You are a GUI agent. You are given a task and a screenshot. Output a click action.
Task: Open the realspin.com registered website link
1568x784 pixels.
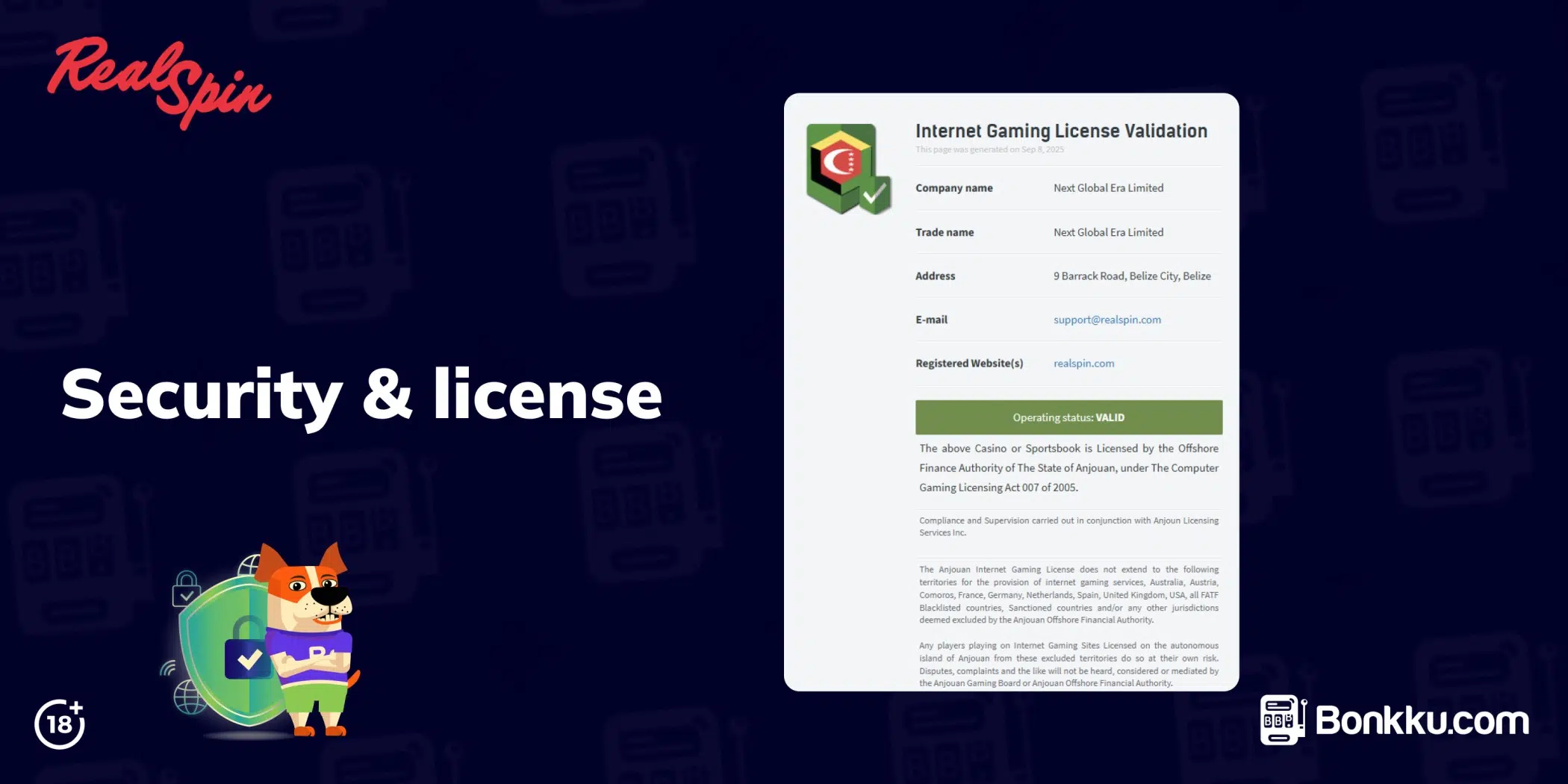pyautogui.click(x=1083, y=364)
